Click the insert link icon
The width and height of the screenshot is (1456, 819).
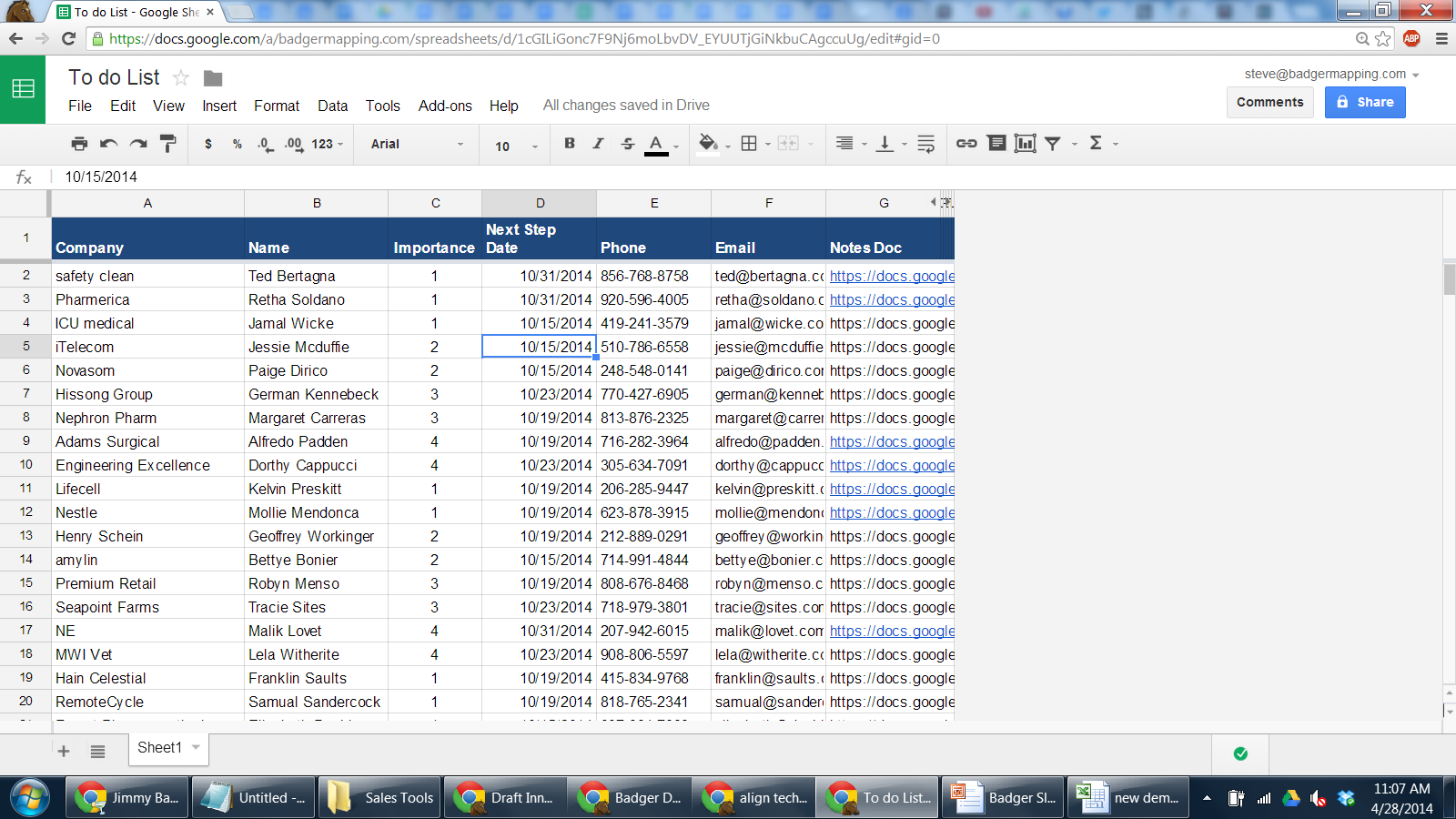(x=966, y=144)
